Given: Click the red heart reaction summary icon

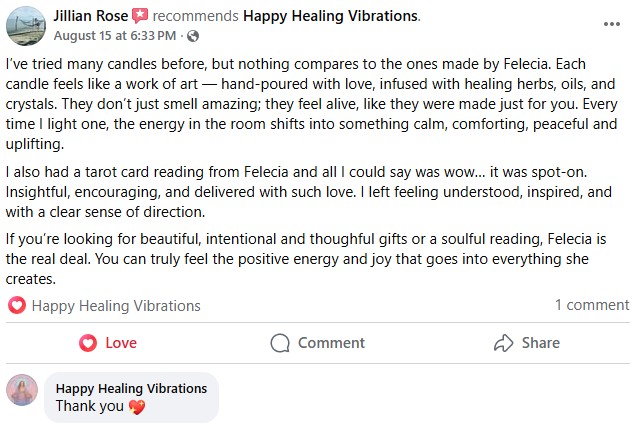Looking at the screenshot, I should (x=17, y=306).
